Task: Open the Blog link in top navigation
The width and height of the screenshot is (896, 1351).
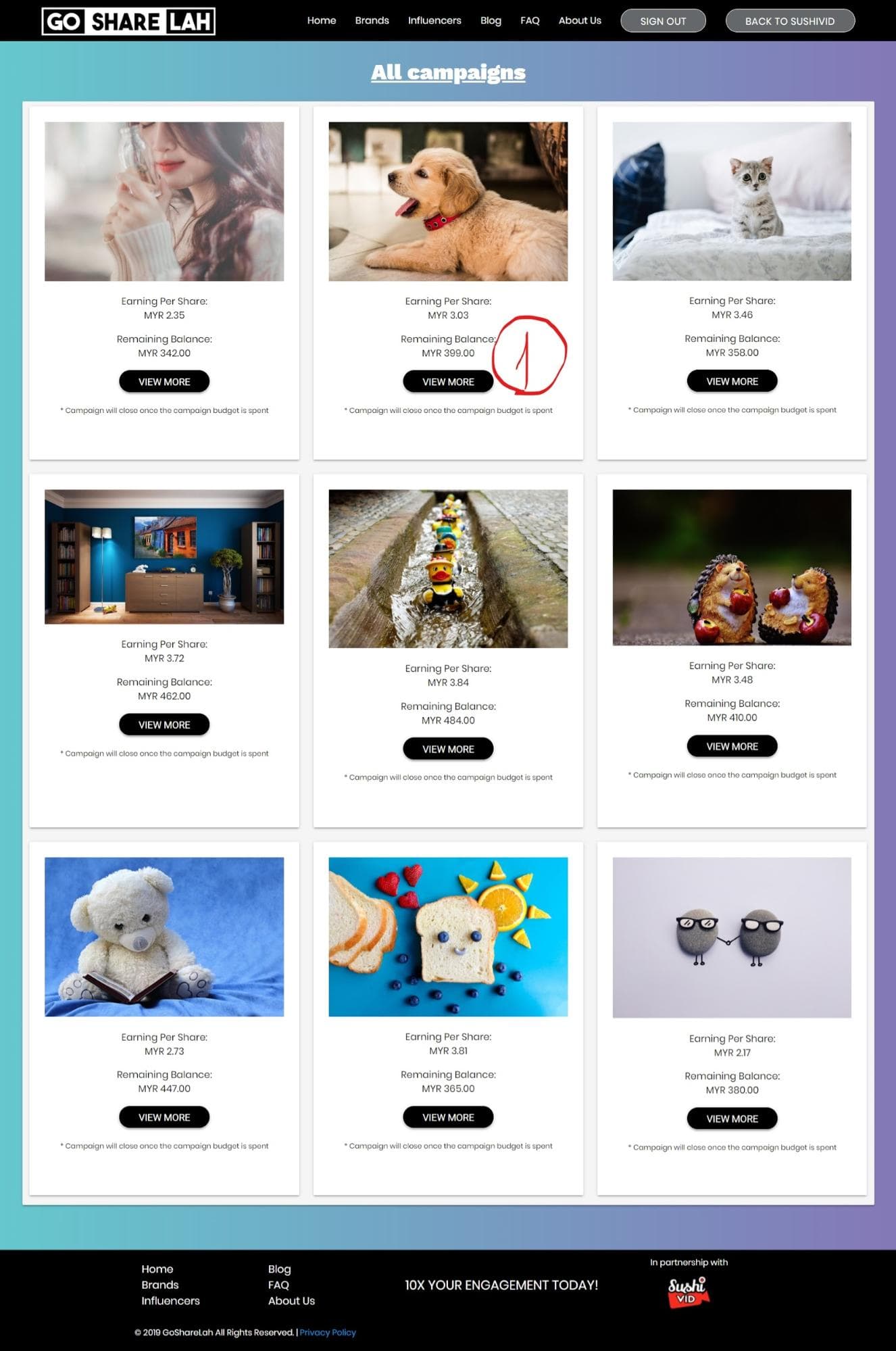Action: pyautogui.click(x=491, y=20)
